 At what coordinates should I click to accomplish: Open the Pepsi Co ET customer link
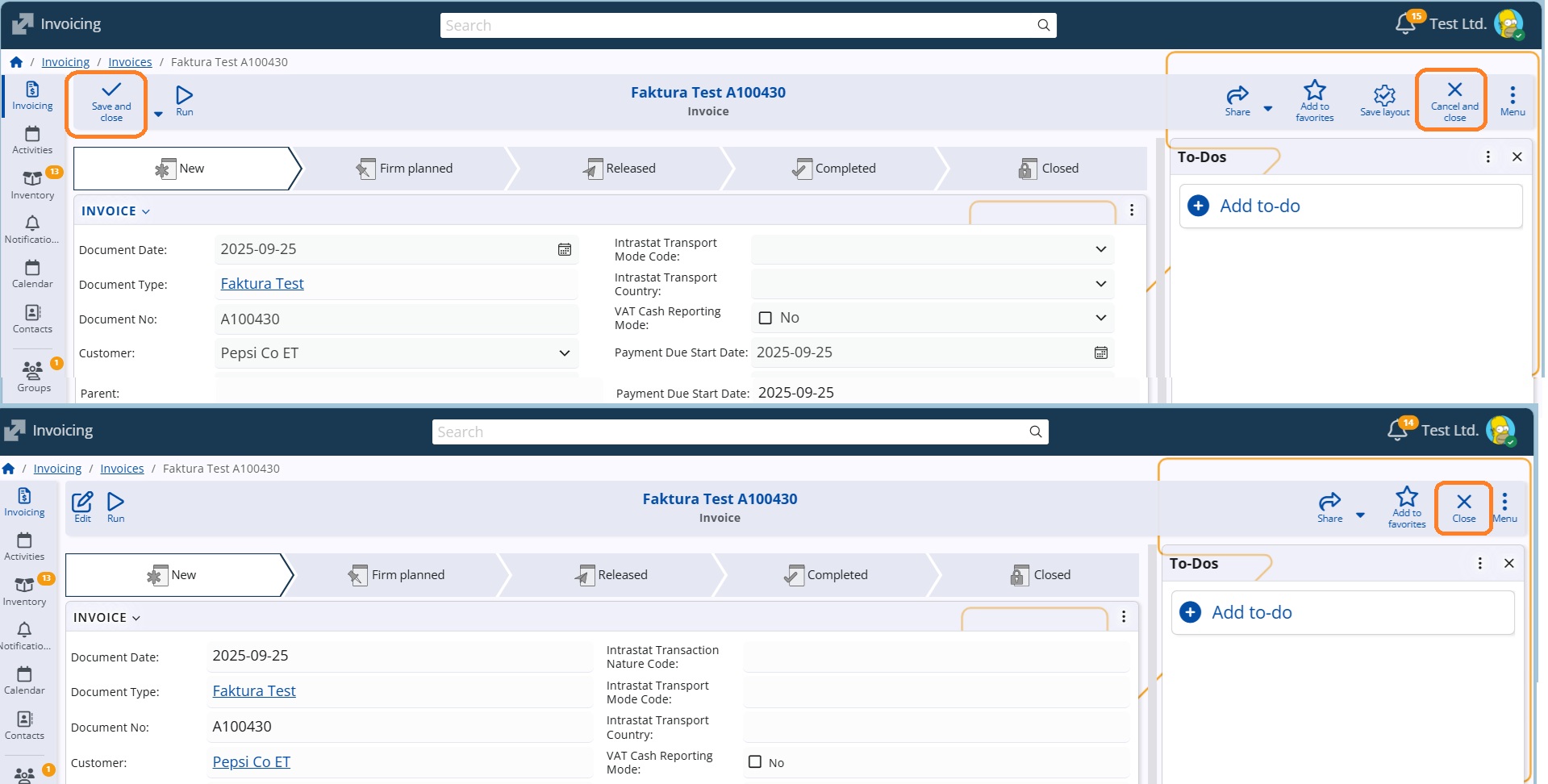click(x=252, y=762)
